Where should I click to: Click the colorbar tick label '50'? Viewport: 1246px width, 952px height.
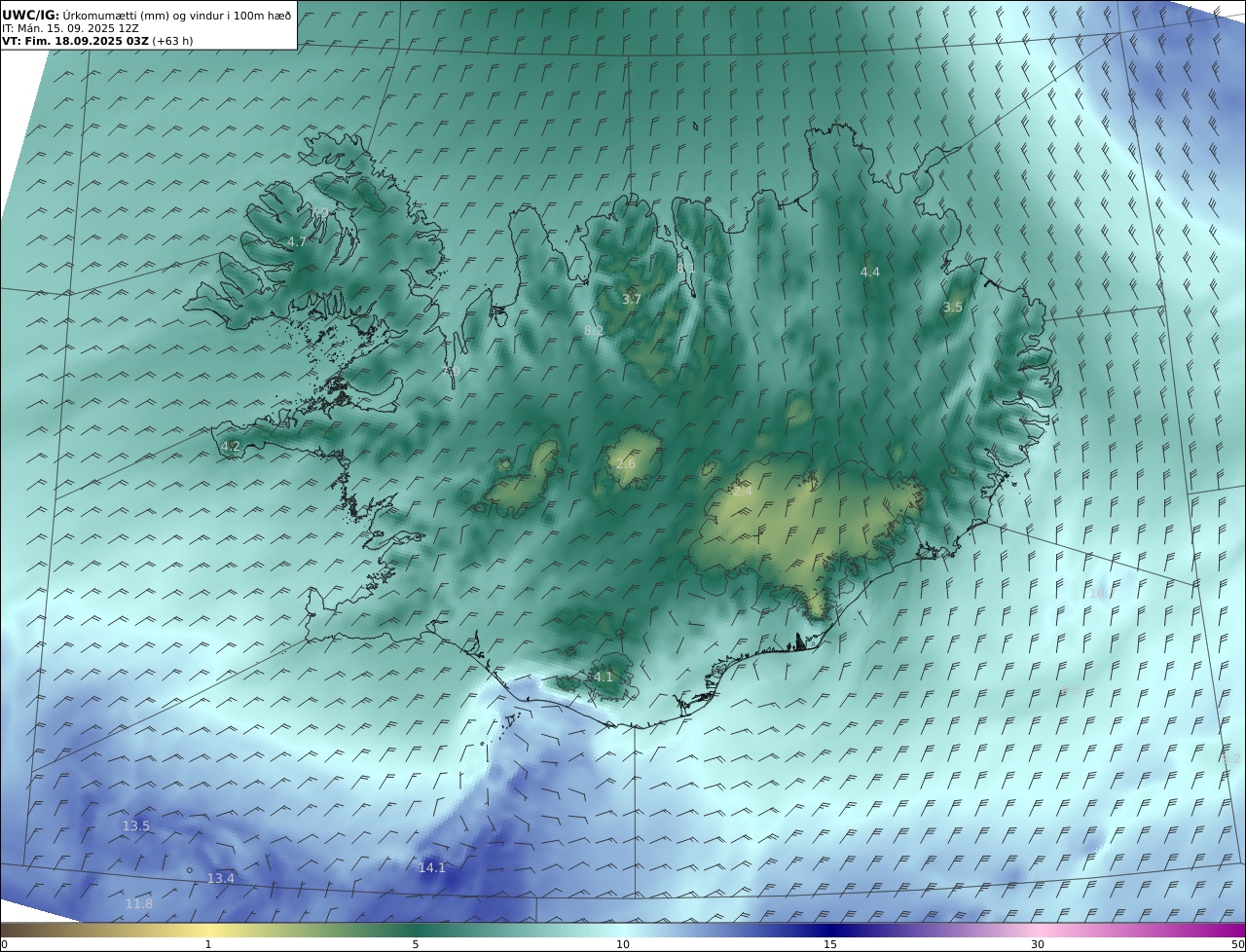click(x=1238, y=944)
